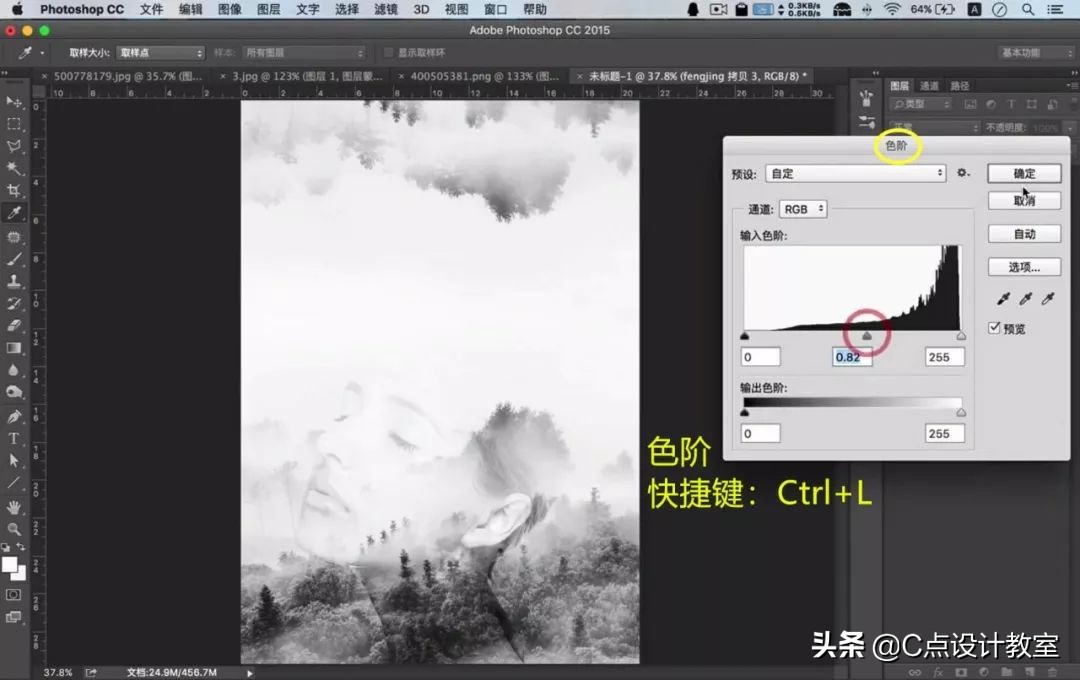Open the 通道 channel dropdown showing RGB
This screenshot has height=680, width=1080.
pos(805,209)
